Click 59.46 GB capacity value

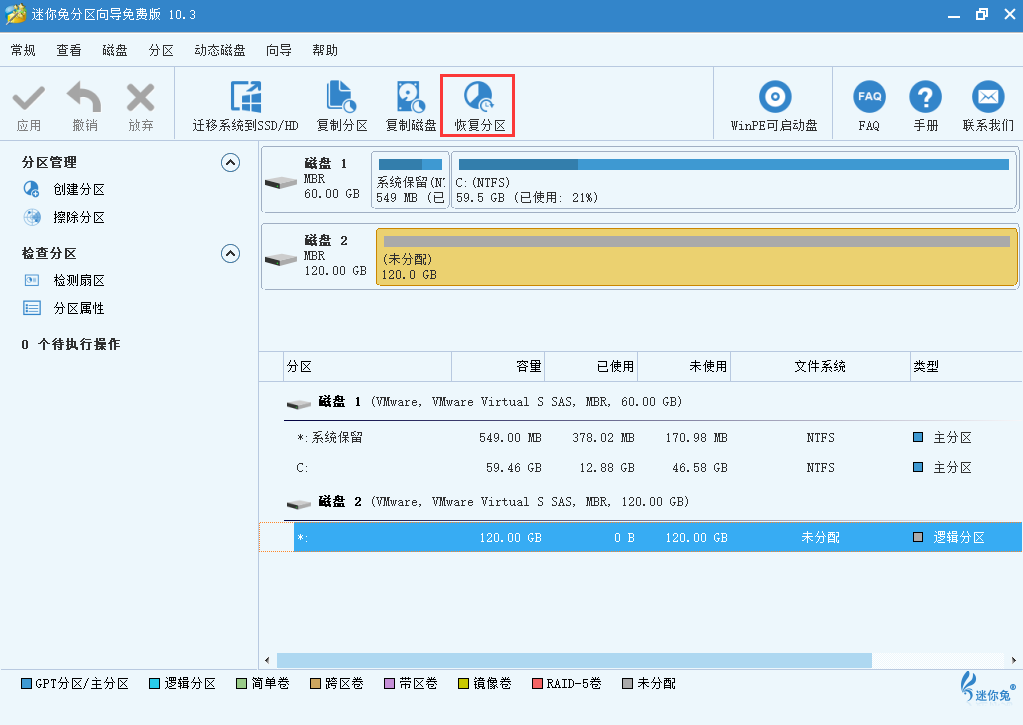[513, 468]
